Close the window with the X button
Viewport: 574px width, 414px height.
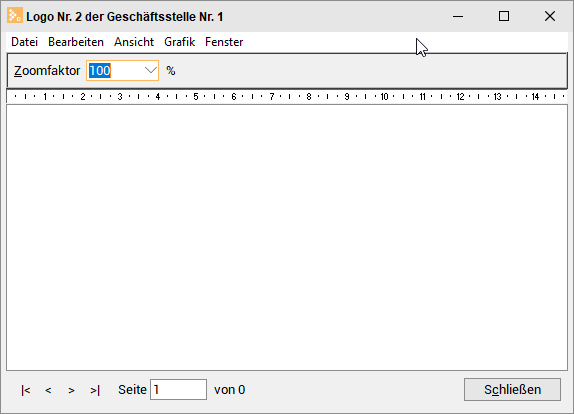click(x=550, y=16)
